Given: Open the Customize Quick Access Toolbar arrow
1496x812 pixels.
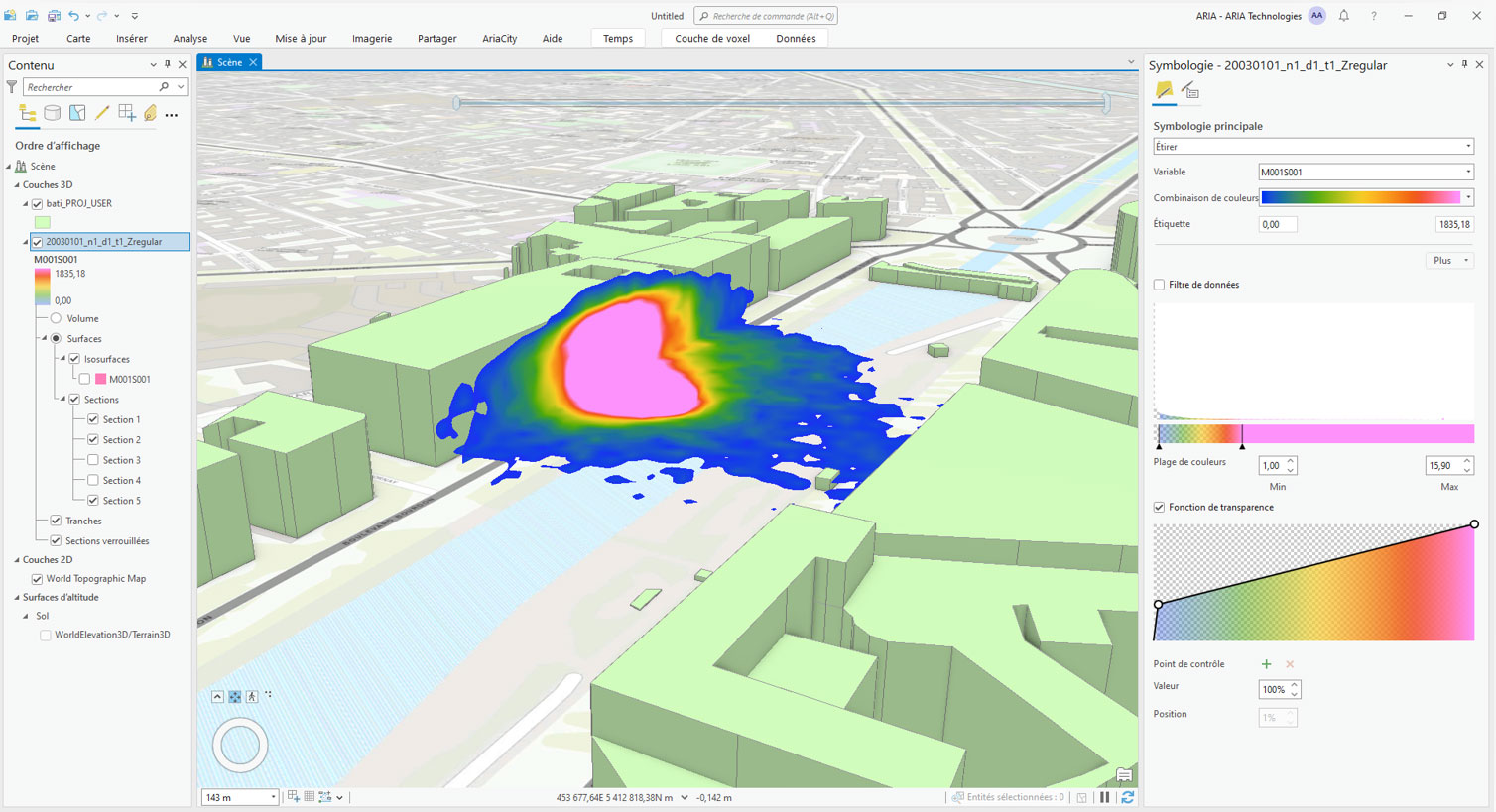Looking at the screenshot, I should (x=135, y=16).
